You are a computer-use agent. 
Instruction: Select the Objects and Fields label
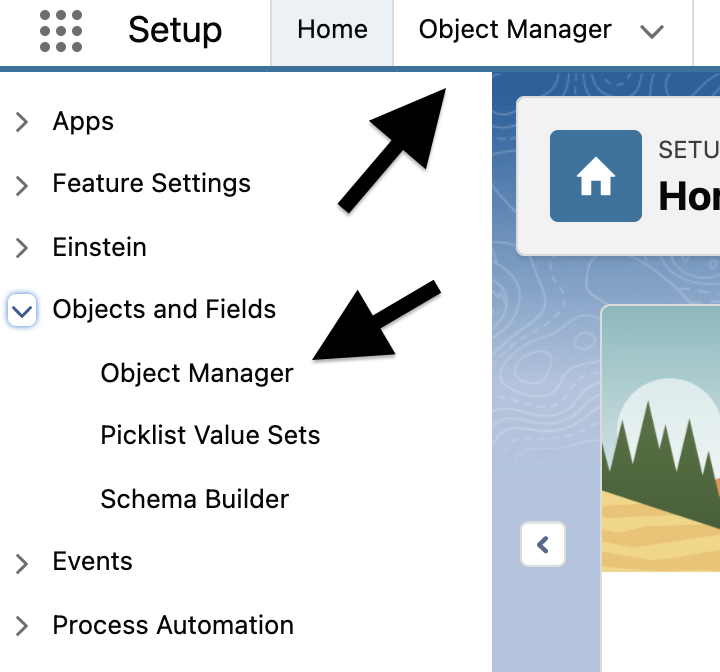(164, 309)
